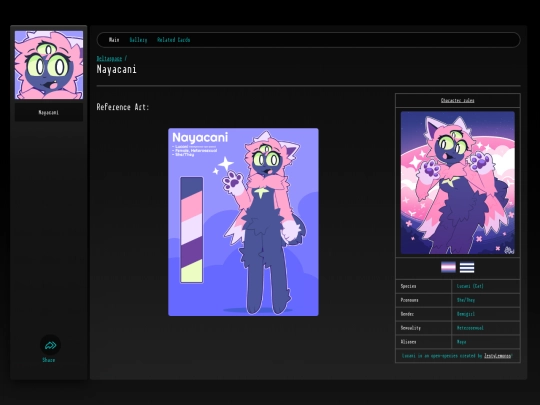Click the sexuality value link
Viewport: 540px width, 405px height.
pyautogui.click(x=470, y=328)
